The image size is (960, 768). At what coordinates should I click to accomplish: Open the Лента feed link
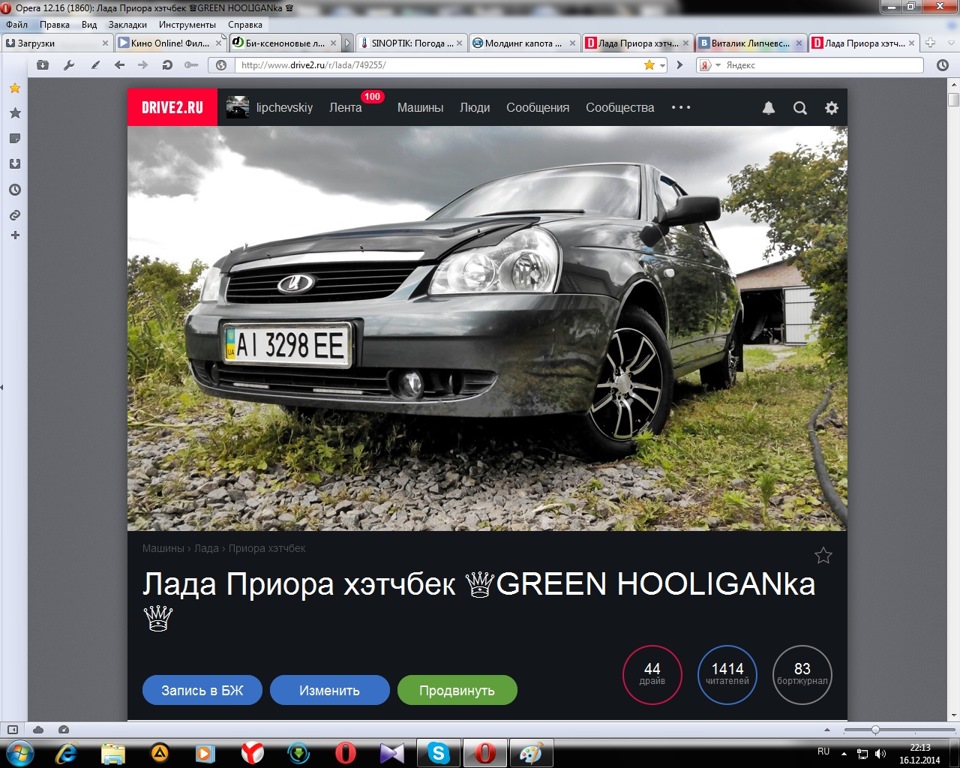(x=345, y=107)
